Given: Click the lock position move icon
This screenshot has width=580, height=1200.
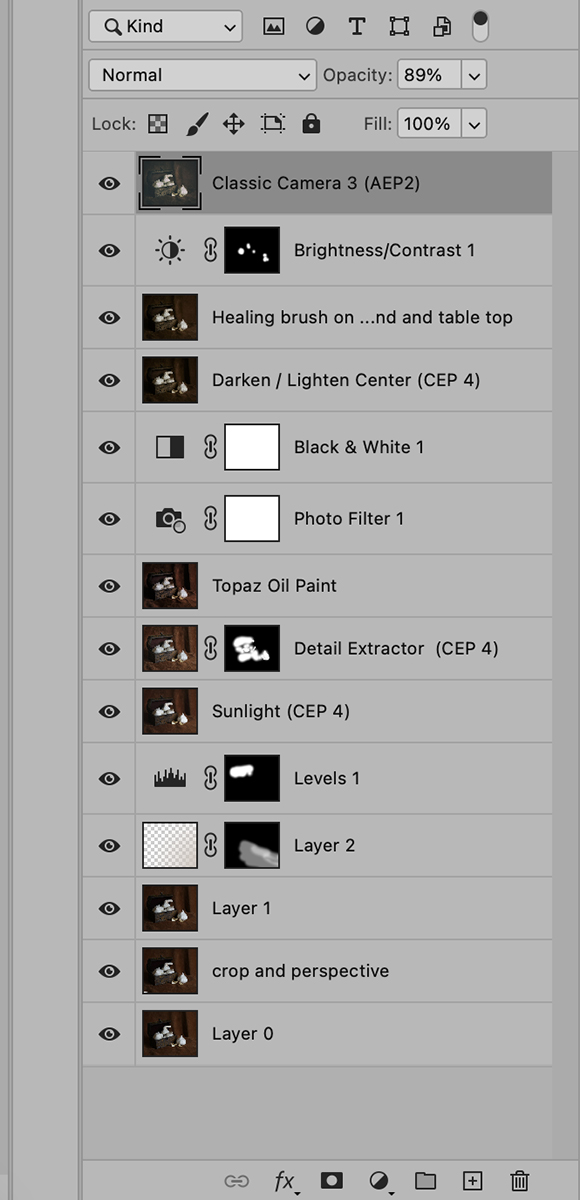Looking at the screenshot, I should 233,124.
